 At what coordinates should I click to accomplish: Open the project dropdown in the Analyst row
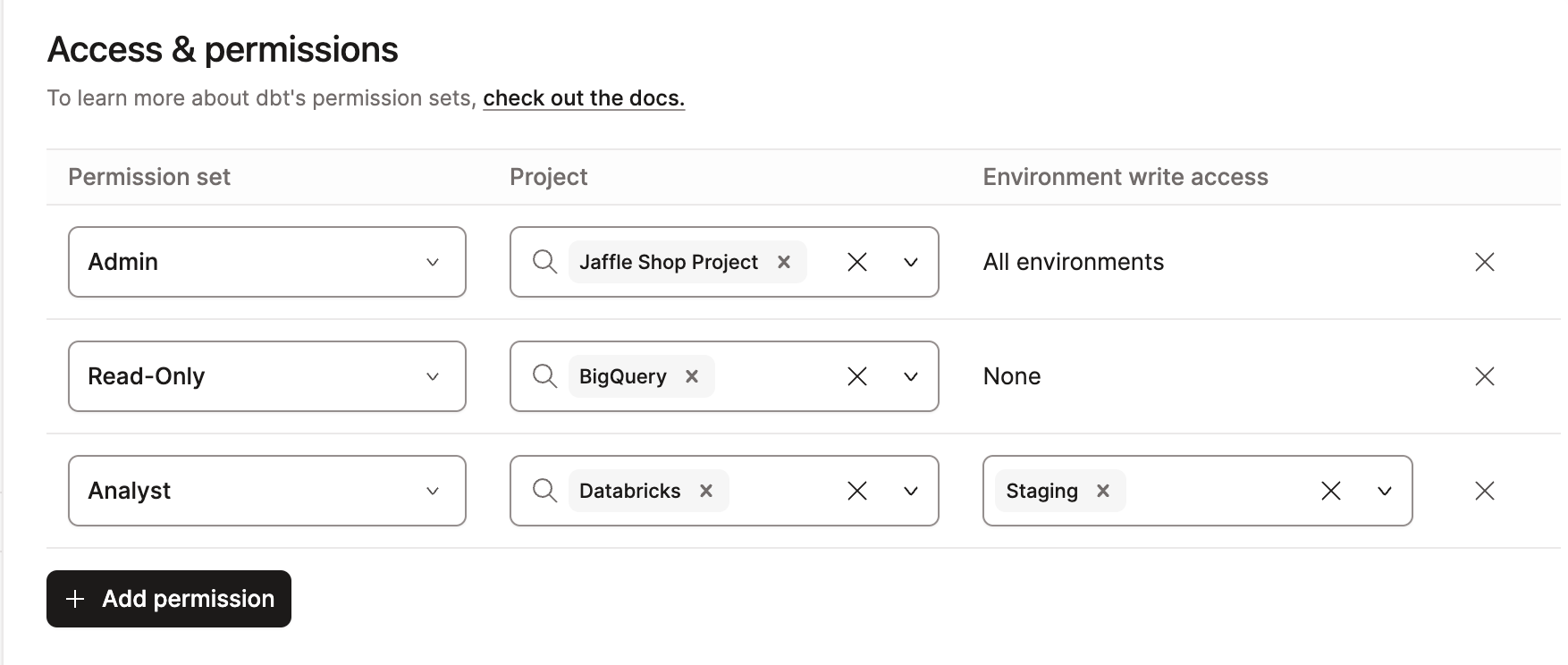(x=910, y=491)
